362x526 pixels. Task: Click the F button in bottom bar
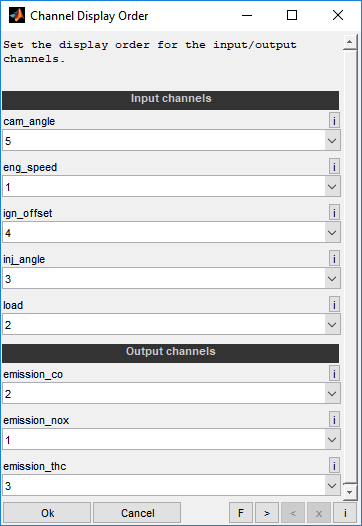click(241, 513)
